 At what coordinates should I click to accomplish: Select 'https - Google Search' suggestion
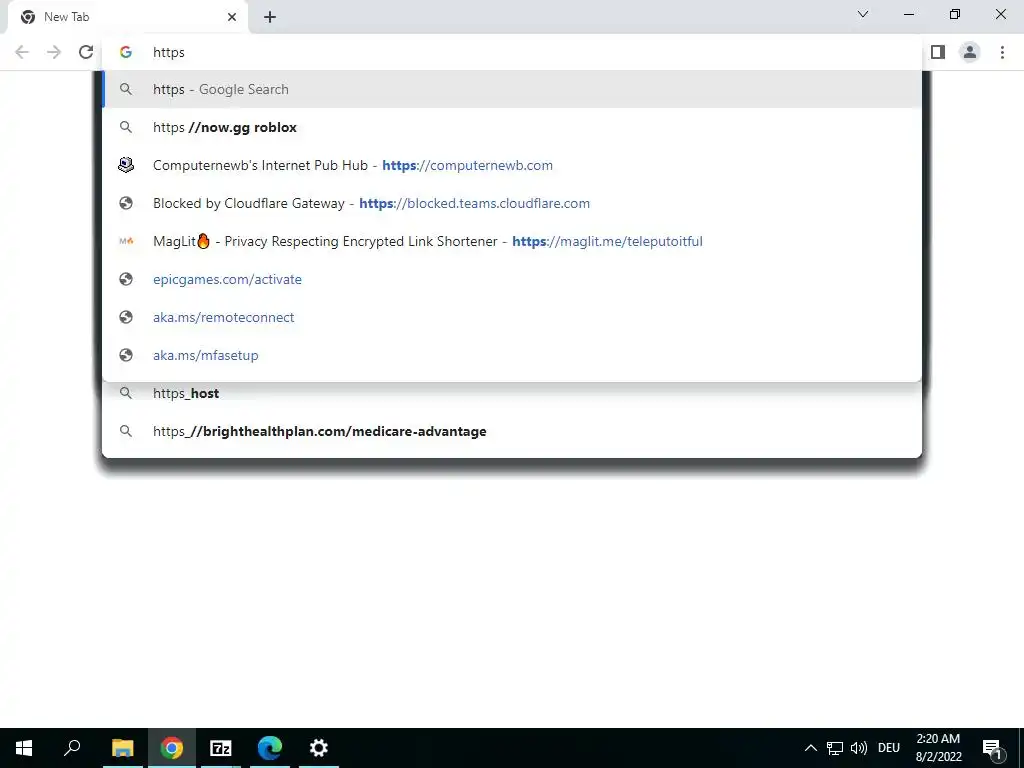(511, 89)
